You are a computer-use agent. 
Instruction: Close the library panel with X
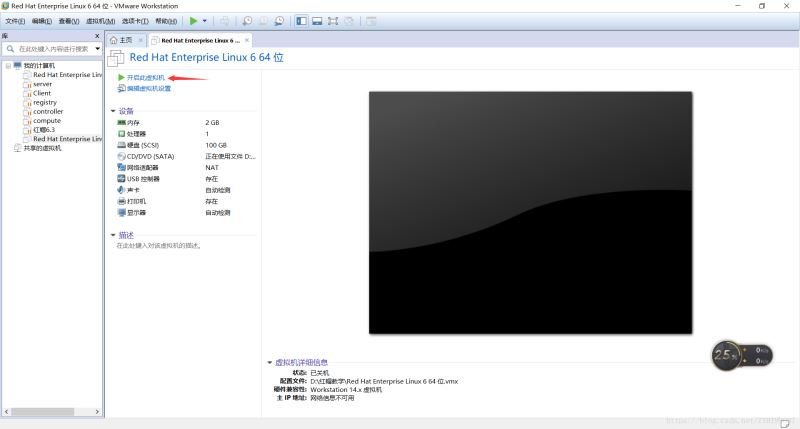pyautogui.click(x=98, y=35)
